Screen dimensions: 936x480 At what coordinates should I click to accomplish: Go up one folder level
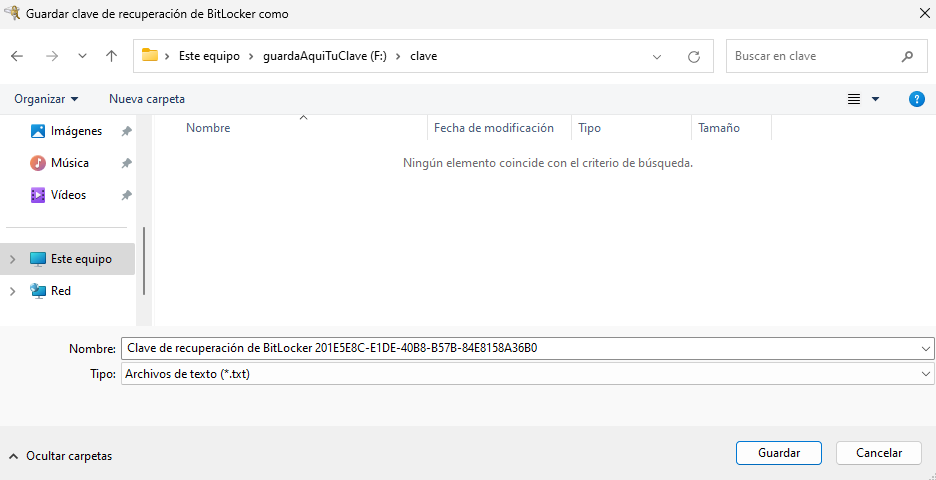[111, 56]
